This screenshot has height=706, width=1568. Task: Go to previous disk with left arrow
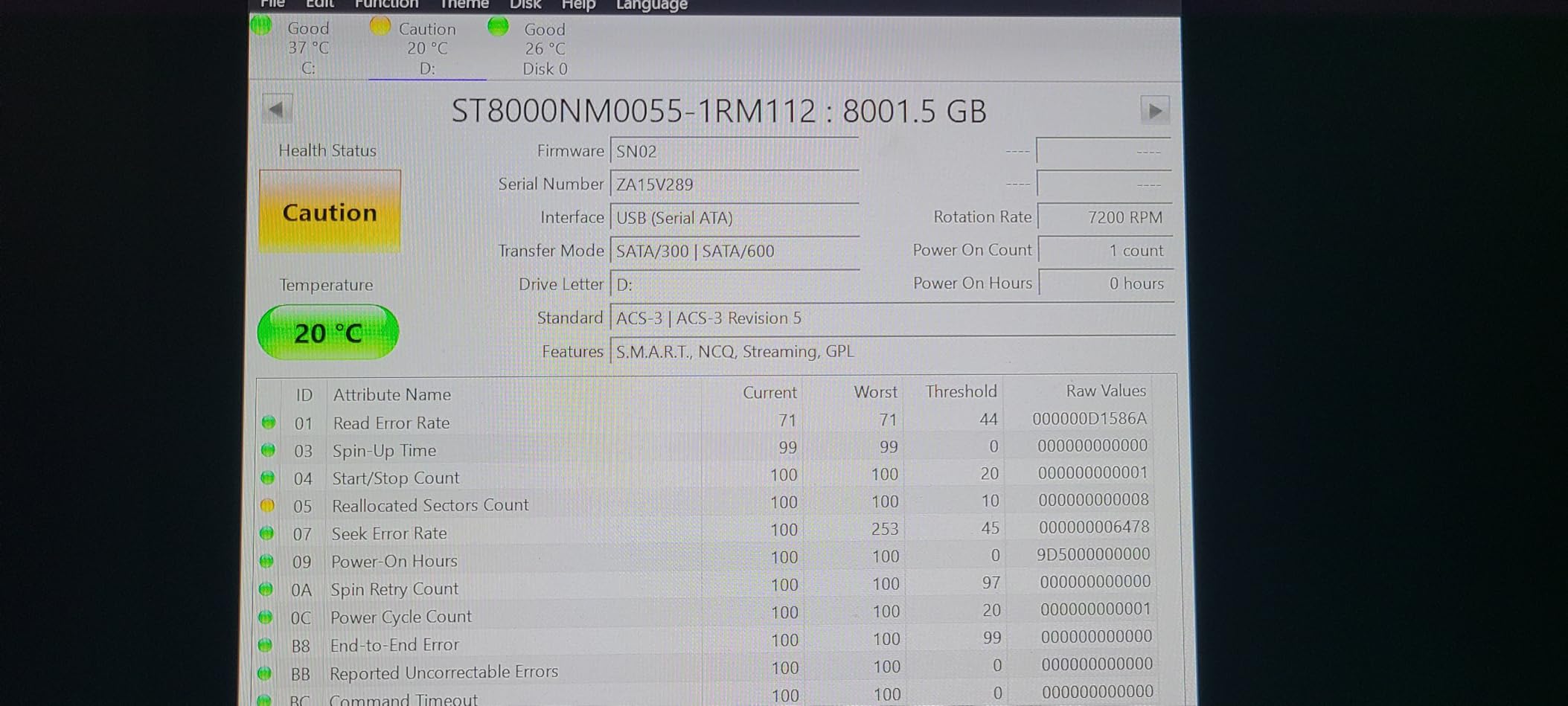click(x=277, y=109)
